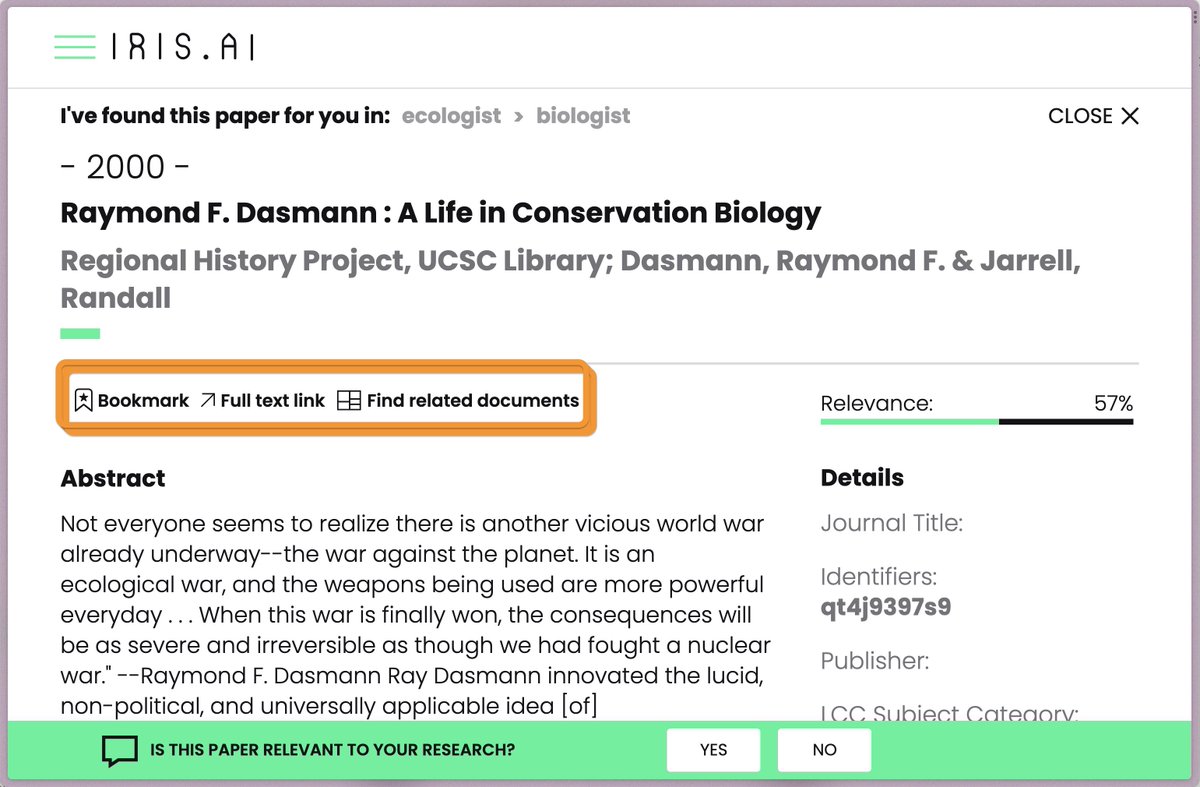This screenshot has height=787, width=1200.
Task: Click the bookmark ribbon inside the Bookmark label
Action: (85, 400)
